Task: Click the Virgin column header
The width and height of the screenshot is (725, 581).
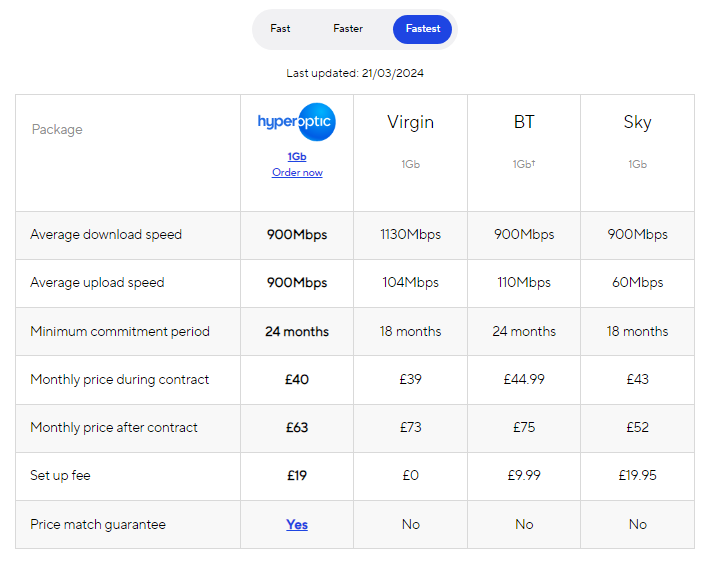Action: (x=411, y=122)
